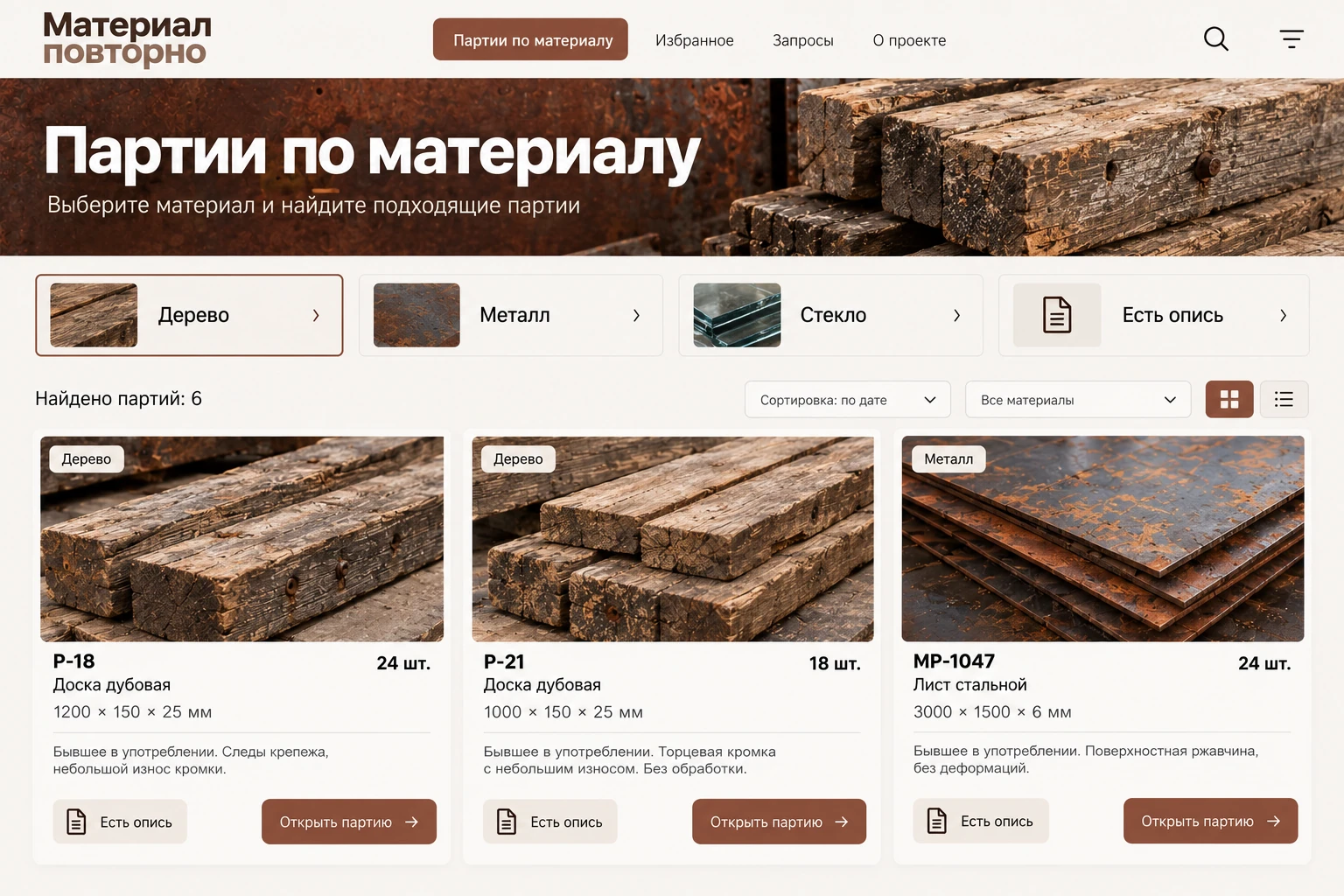This screenshot has height=896, width=1344.
Task: Expand the Металл category chevron
Action: pyautogui.click(x=636, y=315)
